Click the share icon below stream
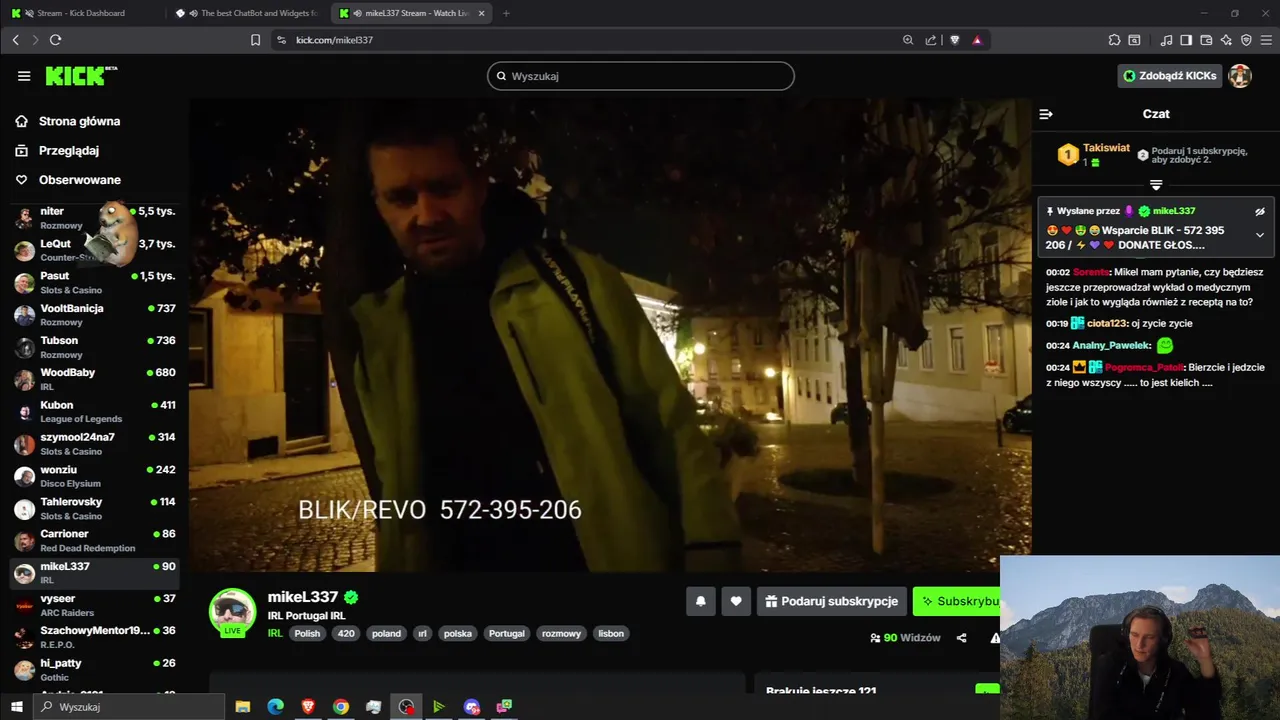The image size is (1280, 720). tap(962, 638)
